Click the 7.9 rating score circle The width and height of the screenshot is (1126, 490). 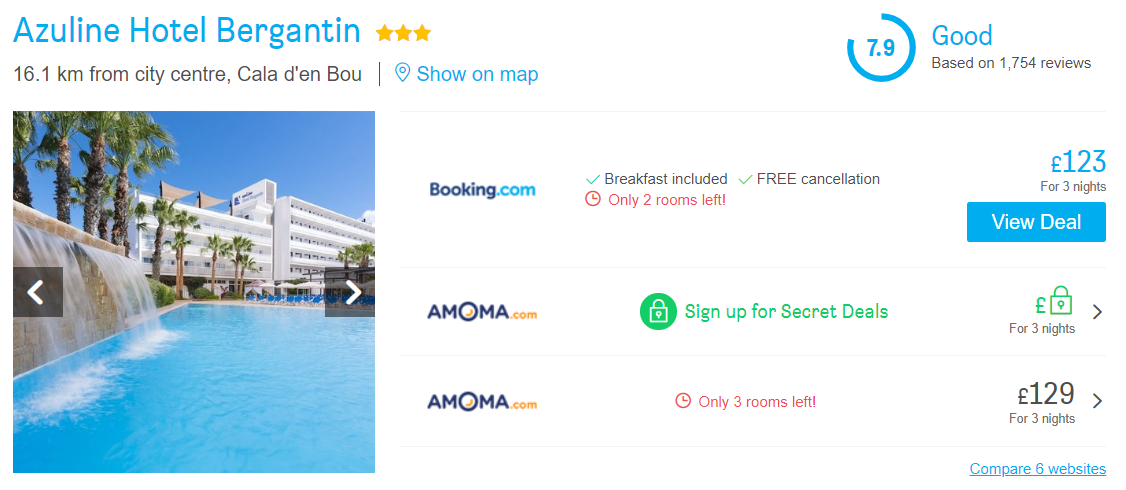click(x=880, y=48)
